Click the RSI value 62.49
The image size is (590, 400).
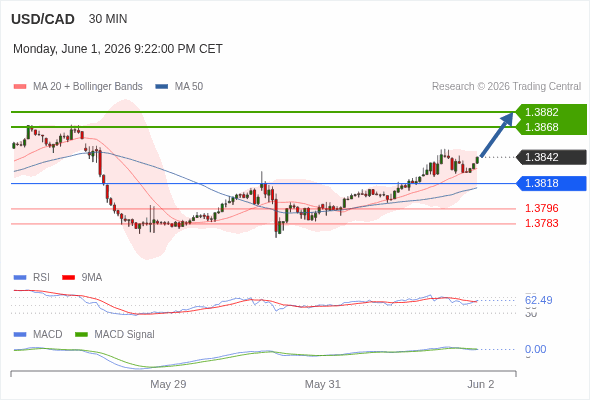click(538, 300)
